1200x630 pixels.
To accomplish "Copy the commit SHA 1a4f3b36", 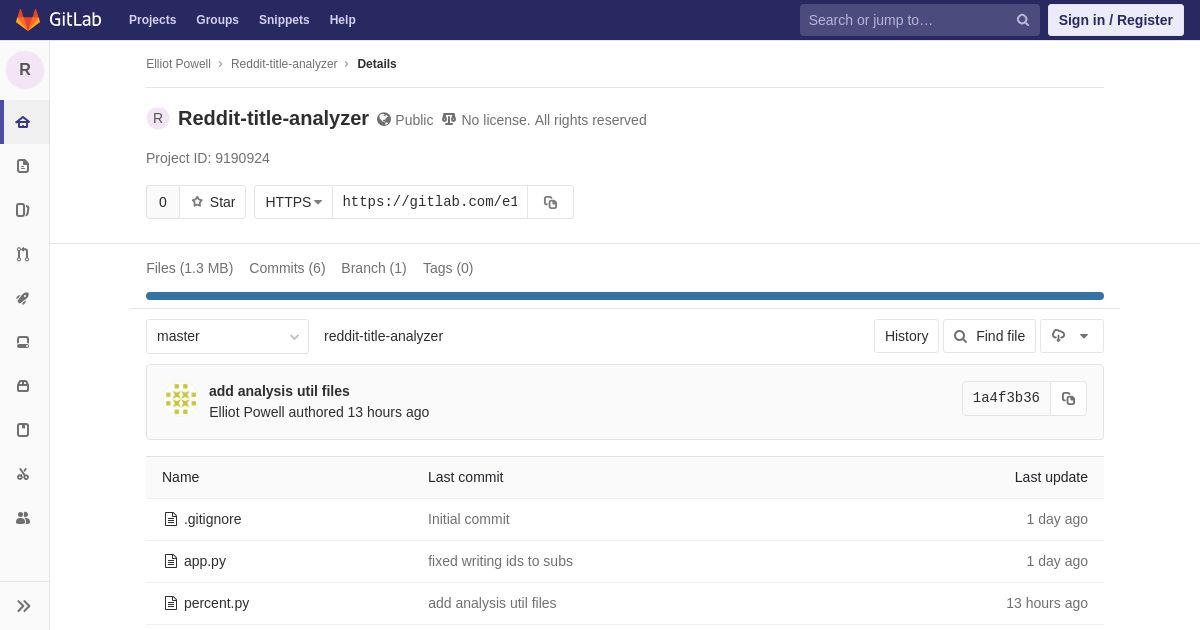I will click(x=1068, y=398).
